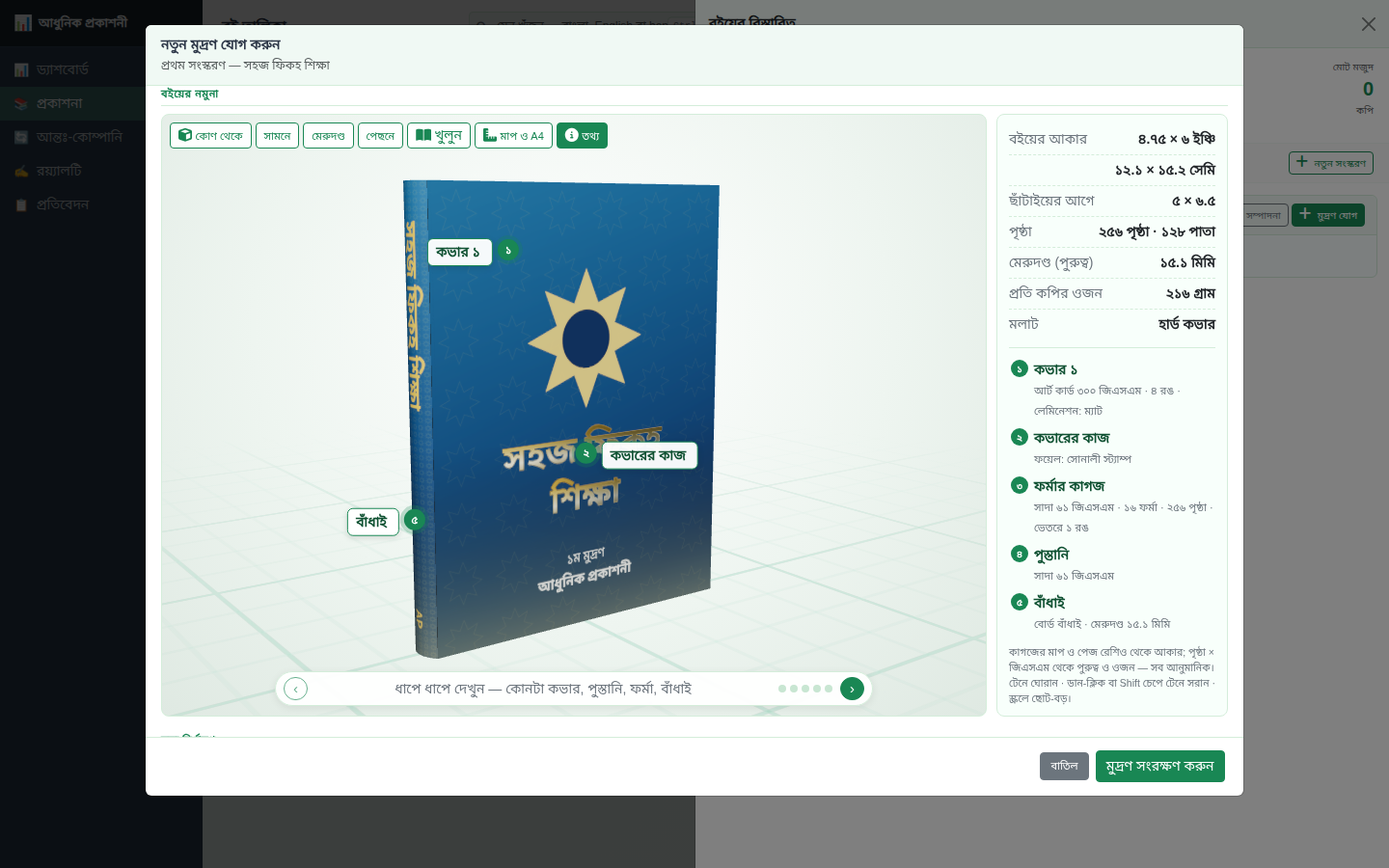The height and width of the screenshot is (868, 1389).
Task: Switch to the পেছনে back view
Action: pyautogui.click(x=380, y=136)
